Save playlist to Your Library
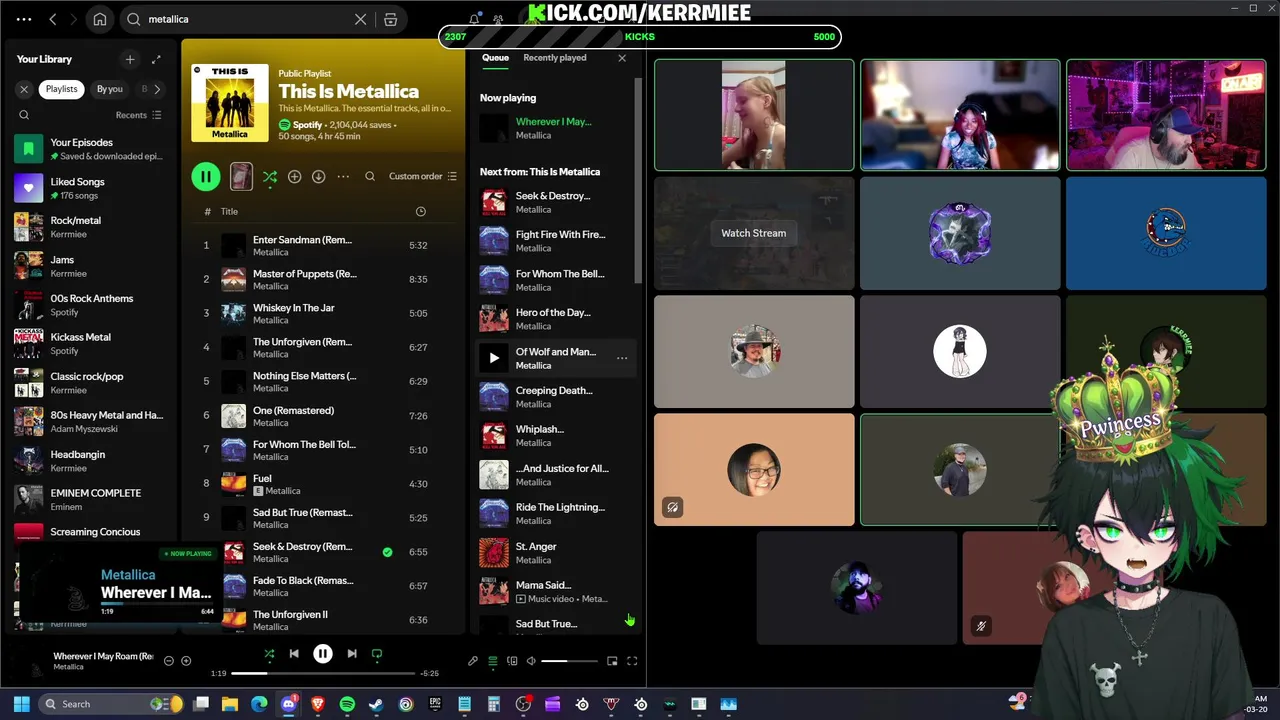 (294, 177)
